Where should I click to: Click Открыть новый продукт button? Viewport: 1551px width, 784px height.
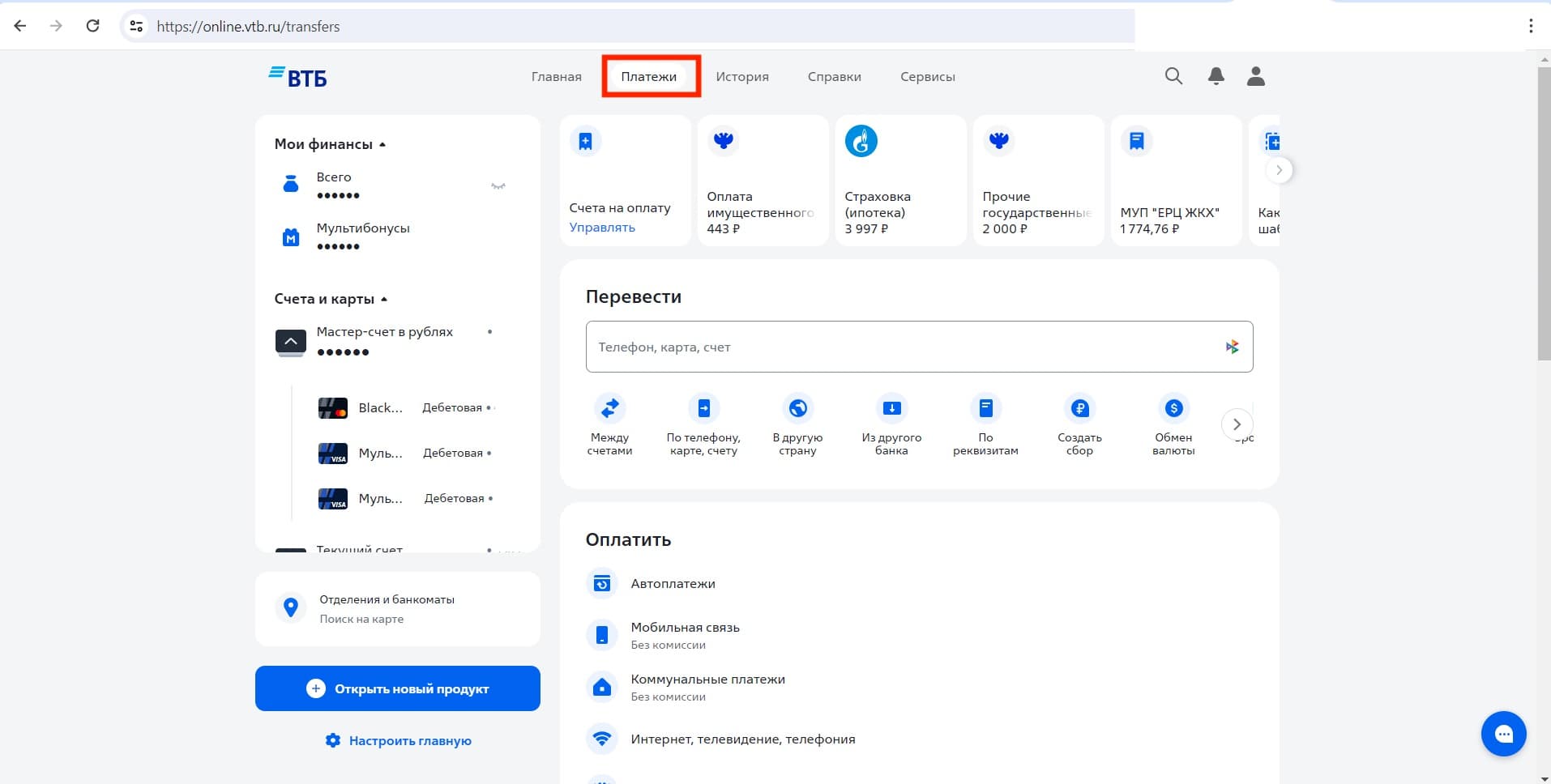click(x=398, y=688)
